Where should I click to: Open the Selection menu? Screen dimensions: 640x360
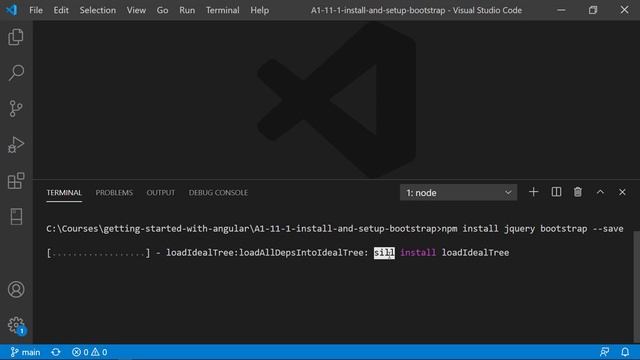98,10
